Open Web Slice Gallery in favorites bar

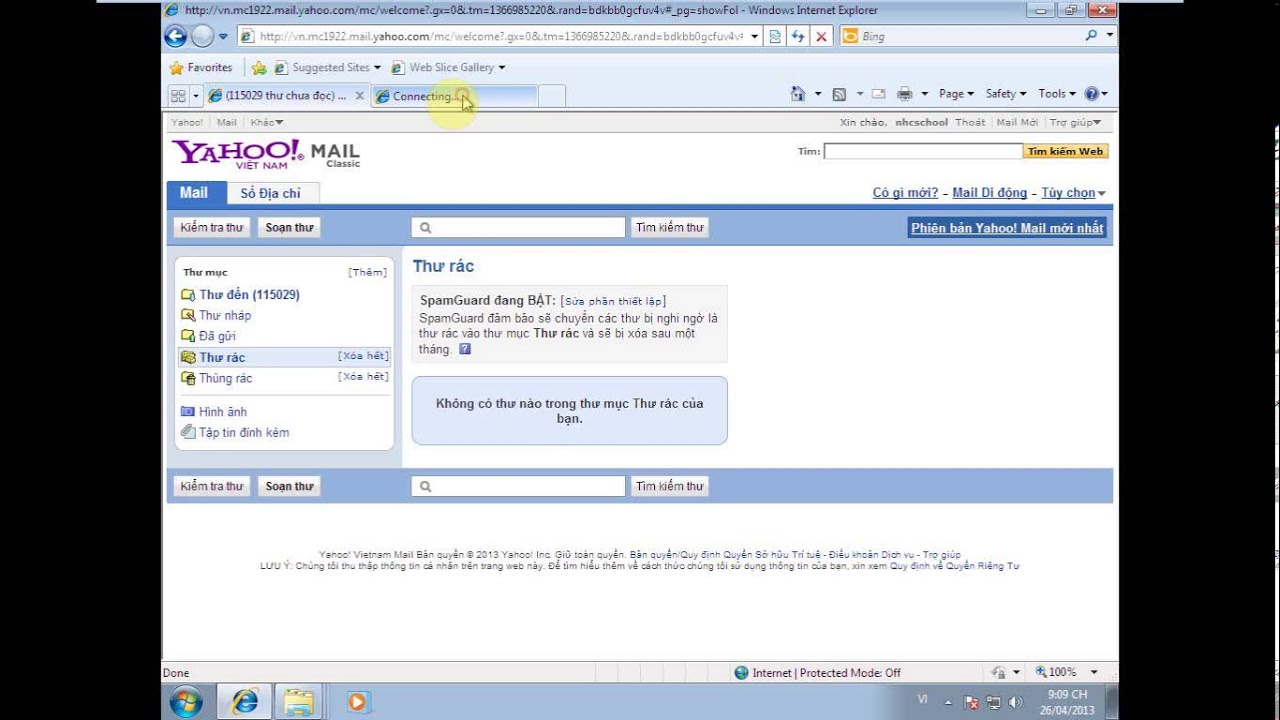[448, 67]
